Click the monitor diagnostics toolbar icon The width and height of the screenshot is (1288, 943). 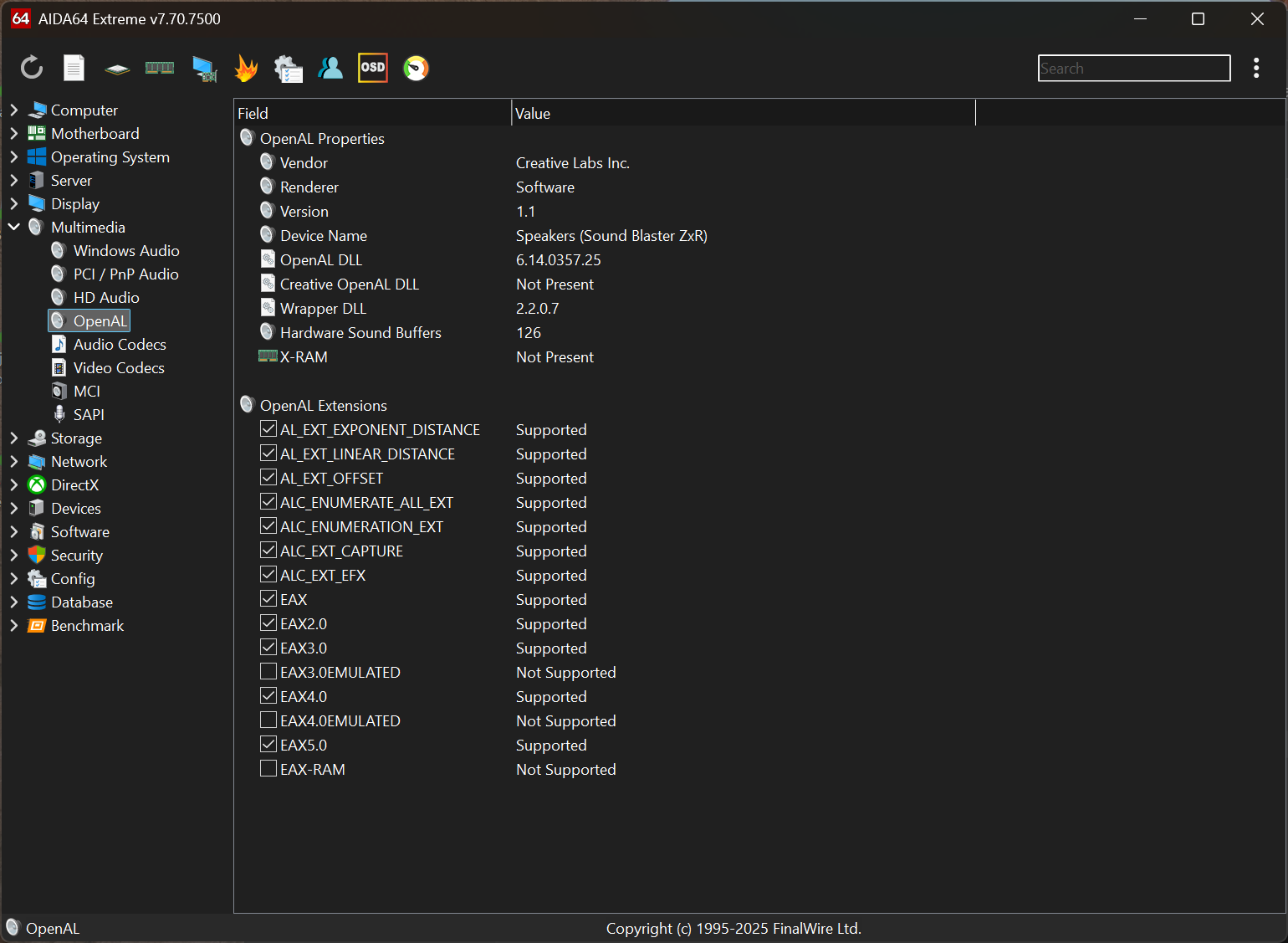pos(204,69)
